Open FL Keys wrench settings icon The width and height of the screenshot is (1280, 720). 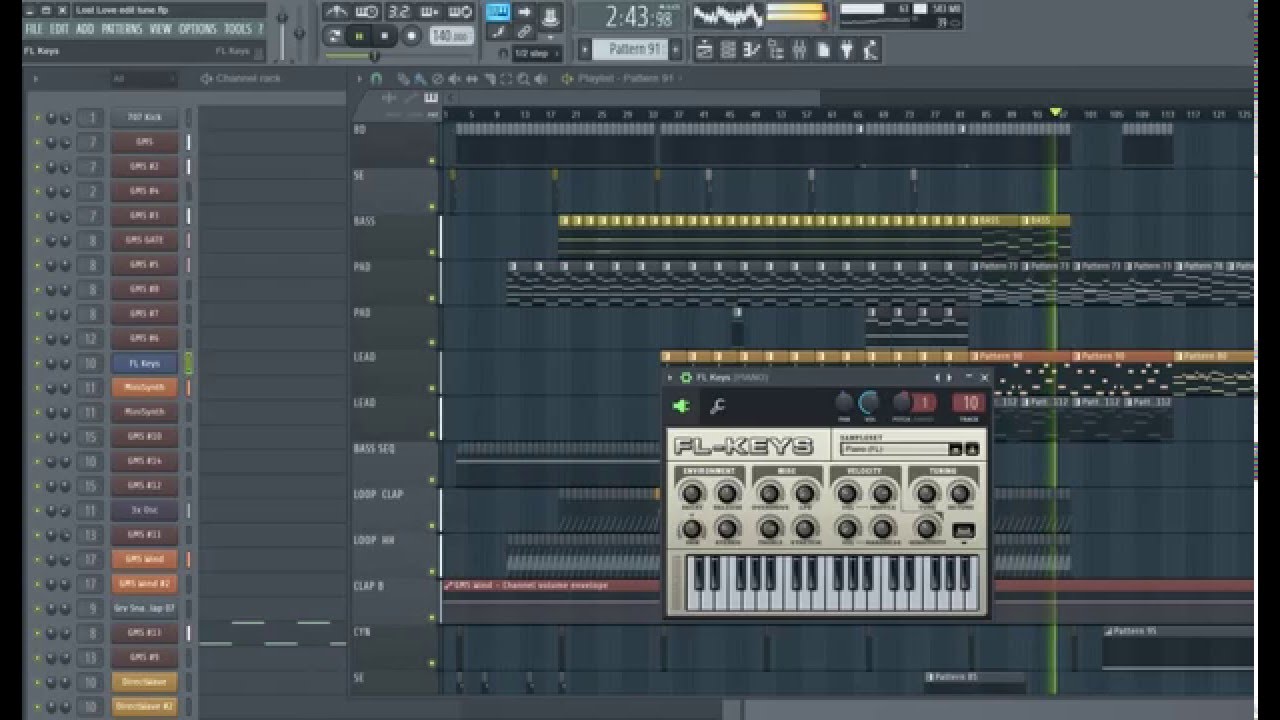[x=716, y=406]
